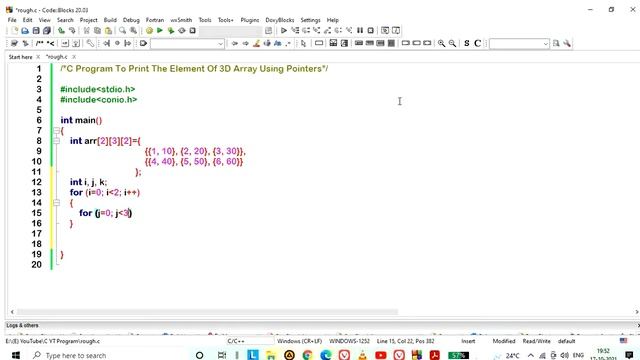Screen dimensions: 640x360
Task: Cut selected text icon
Action: (x=87, y=31)
